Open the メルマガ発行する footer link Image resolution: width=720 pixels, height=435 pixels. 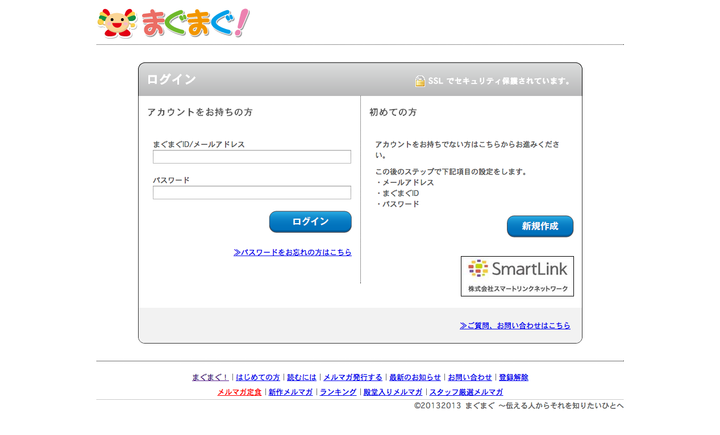click(353, 377)
